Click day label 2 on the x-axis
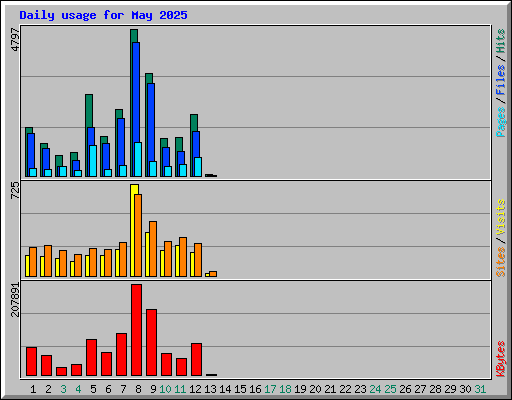The height and width of the screenshot is (400, 512). coord(48,389)
